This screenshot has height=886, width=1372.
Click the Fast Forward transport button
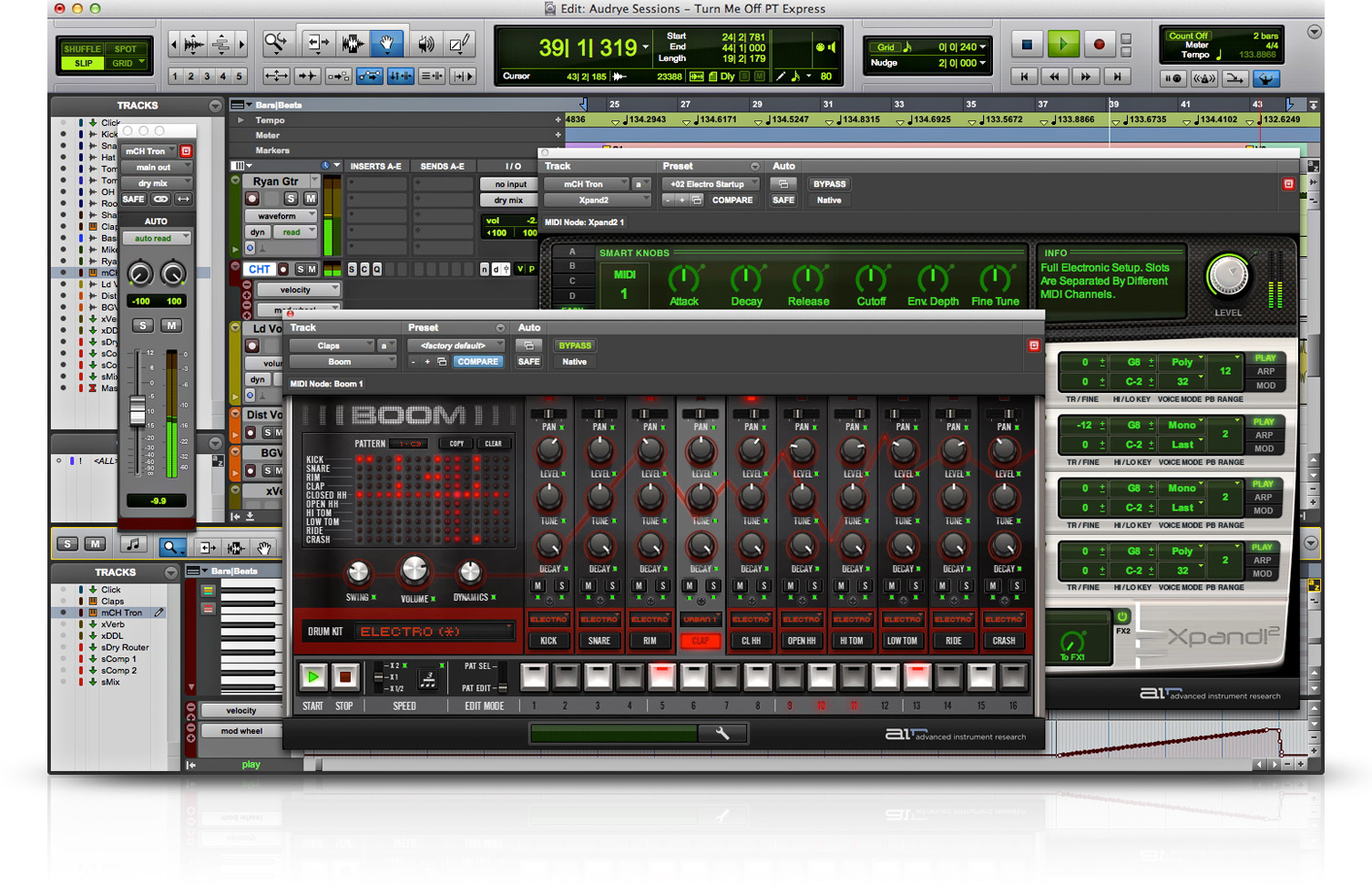point(1086,77)
